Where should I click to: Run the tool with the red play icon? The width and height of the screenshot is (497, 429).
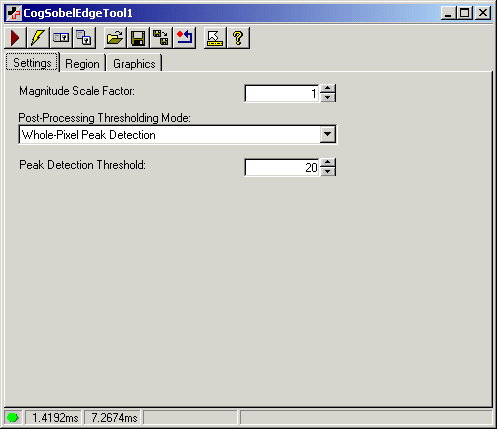click(x=15, y=38)
